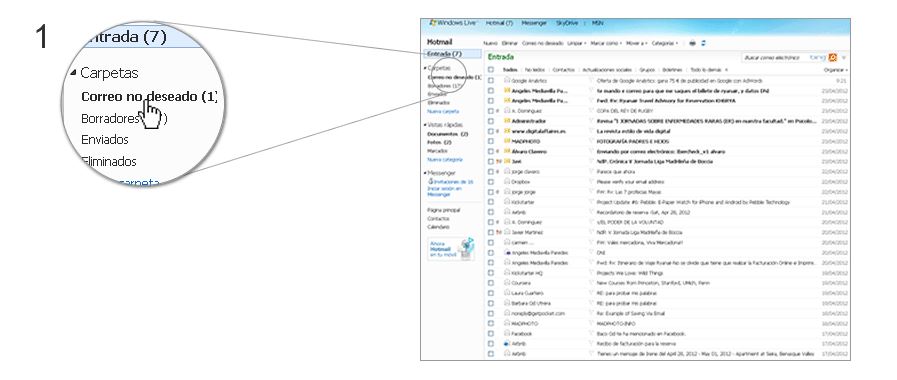Tick the checkbox for the FOTOGRAFÍA PADRES E HIJOS message

pos(491,141)
